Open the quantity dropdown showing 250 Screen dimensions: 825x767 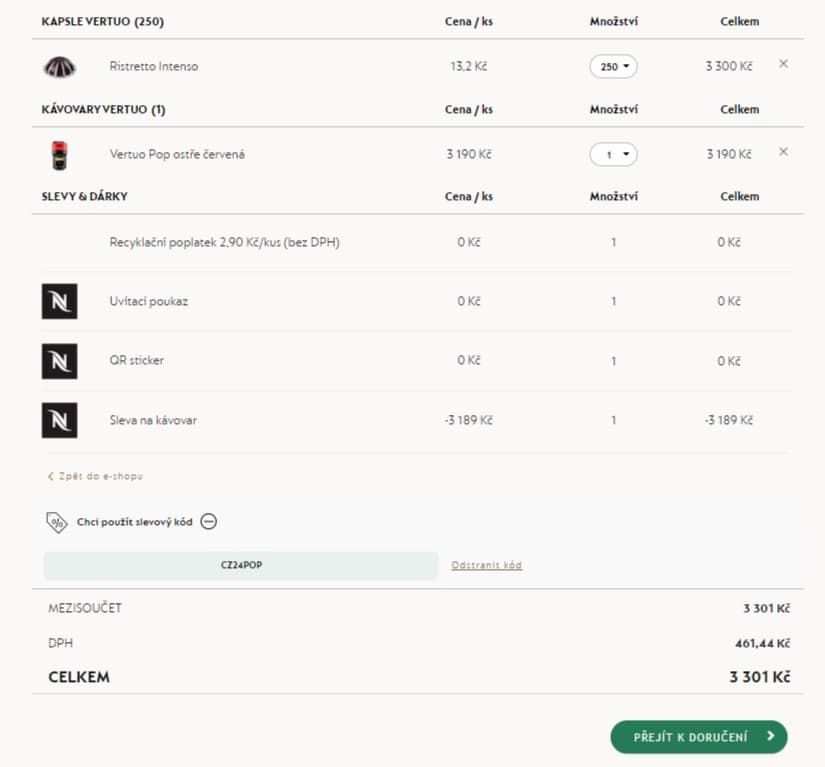pos(613,67)
